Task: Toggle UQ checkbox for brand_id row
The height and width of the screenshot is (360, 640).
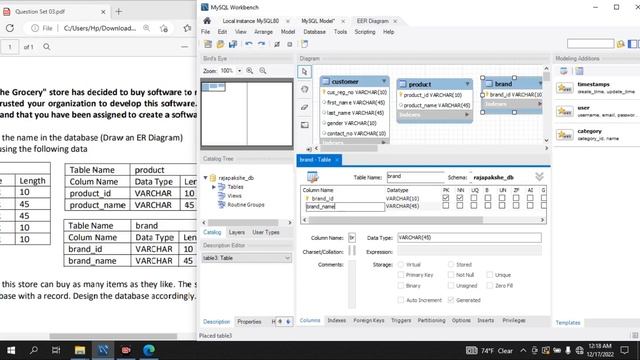Action: (x=473, y=198)
